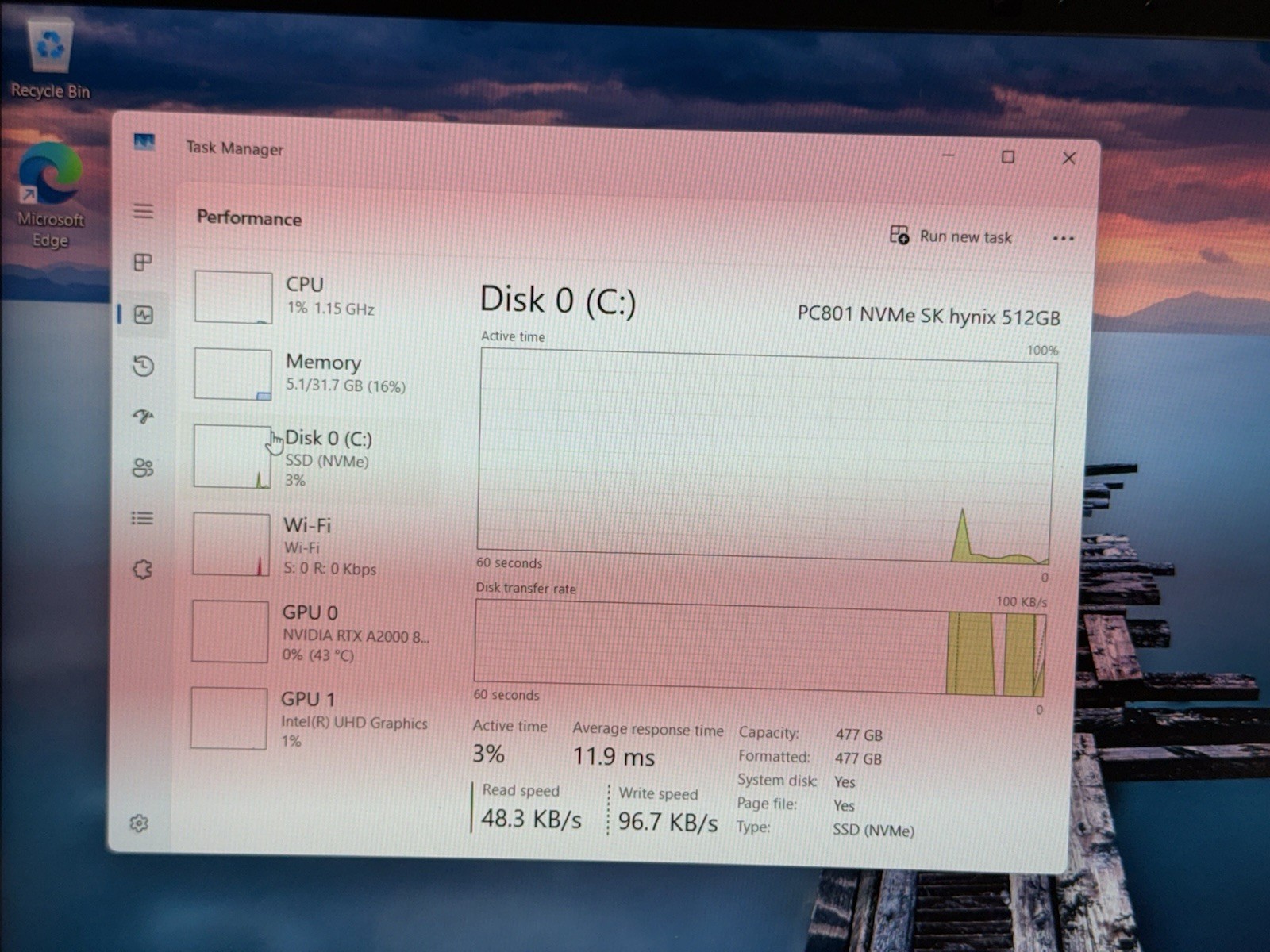
Task: Click the 11.9 ms average response time value
Action: click(614, 755)
